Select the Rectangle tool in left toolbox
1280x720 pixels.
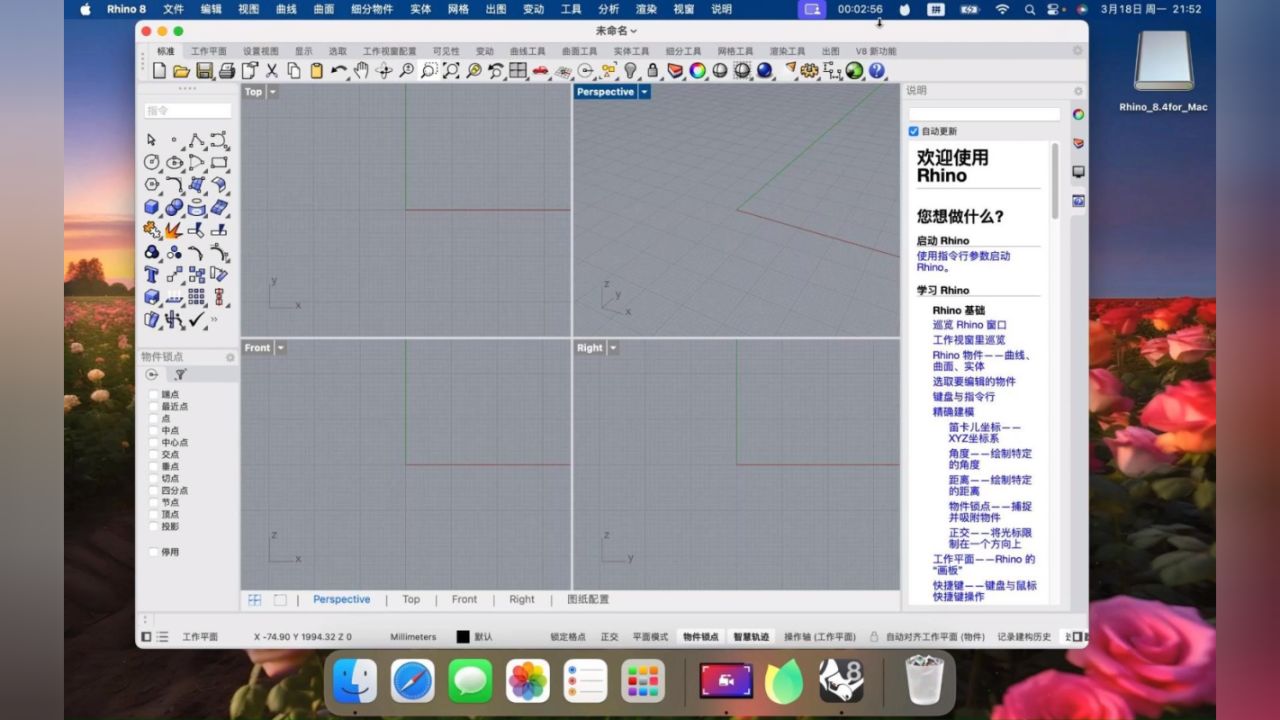click(x=219, y=162)
